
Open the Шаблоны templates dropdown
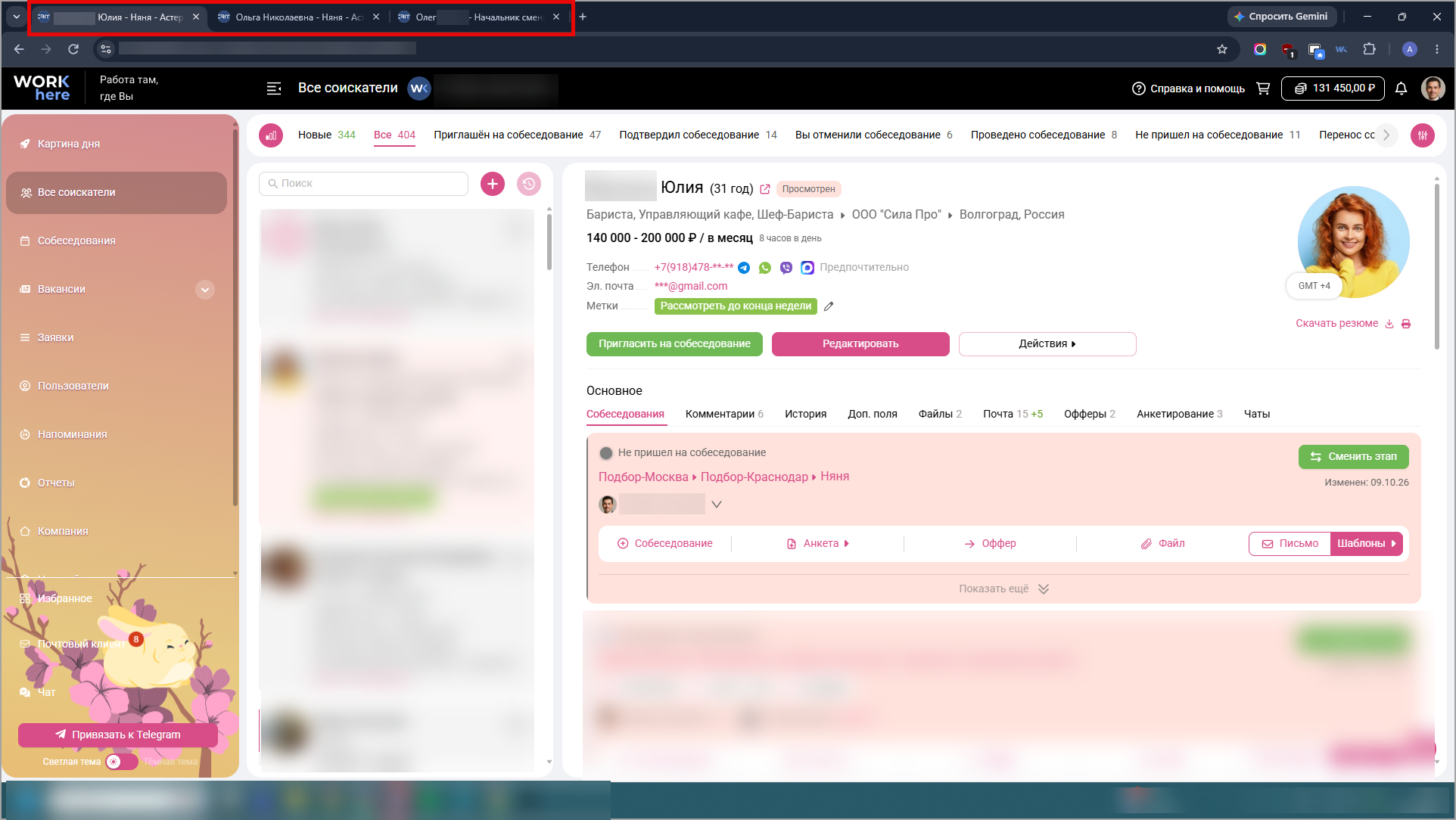coord(1367,544)
